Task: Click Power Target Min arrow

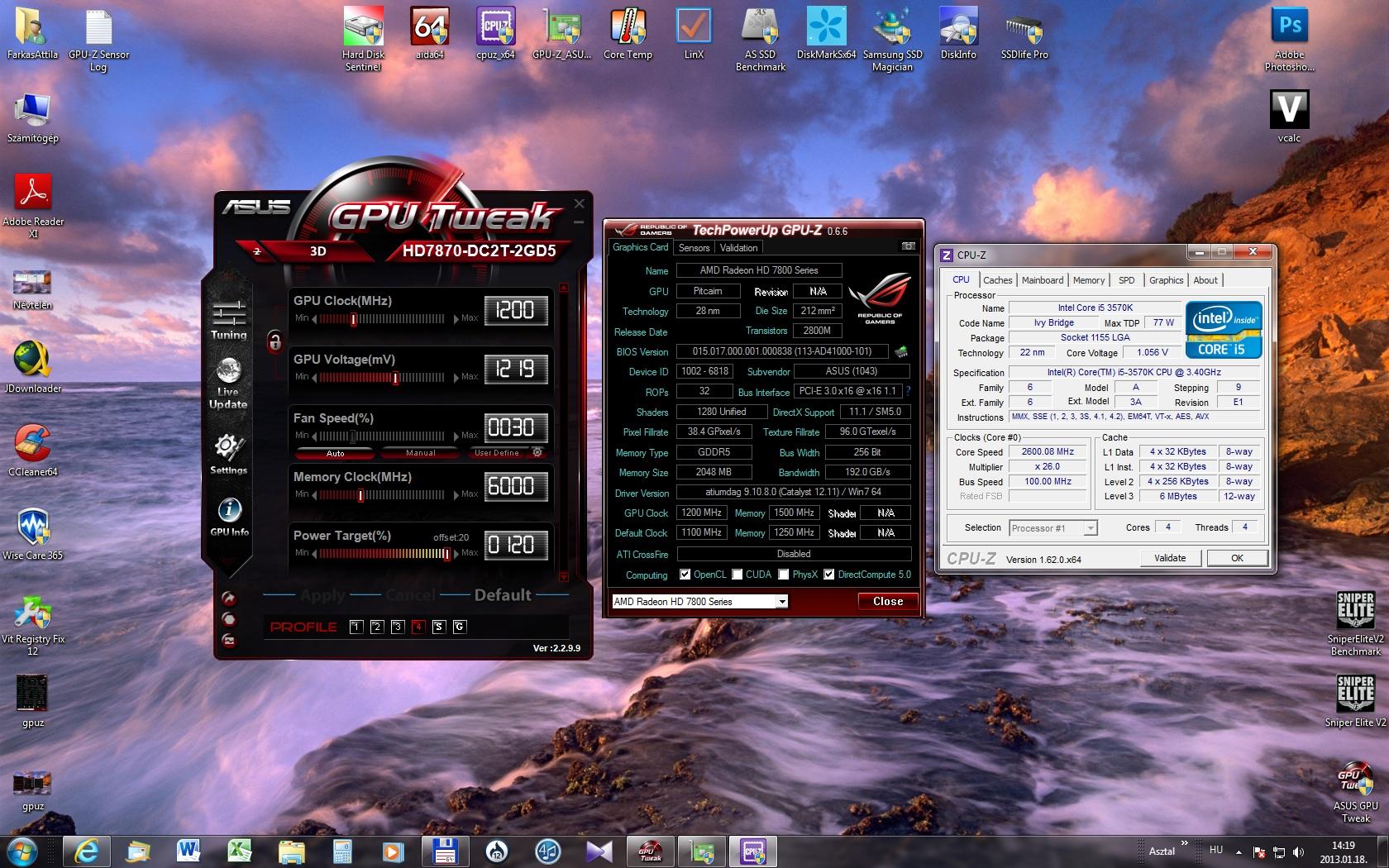Action: pyautogui.click(x=314, y=553)
